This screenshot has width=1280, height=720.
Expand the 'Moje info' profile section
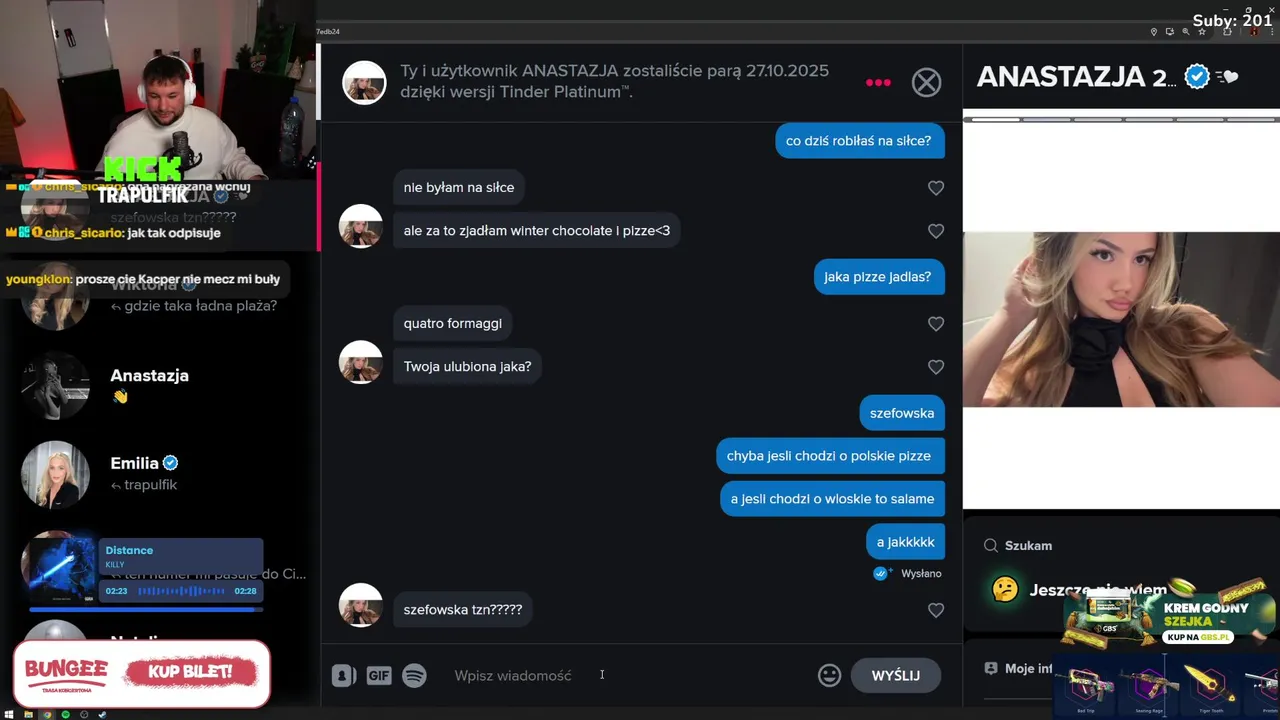(x=1018, y=668)
